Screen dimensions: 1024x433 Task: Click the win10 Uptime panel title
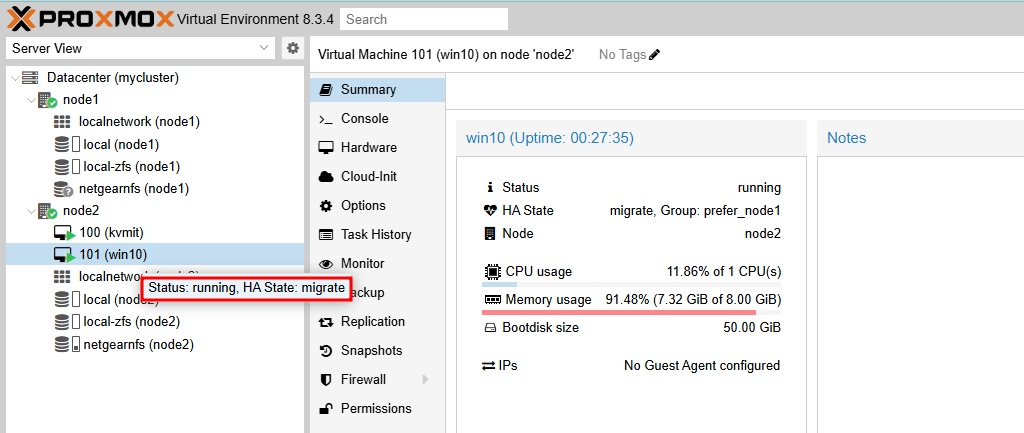pyautogui.click(x=550, y=138)
